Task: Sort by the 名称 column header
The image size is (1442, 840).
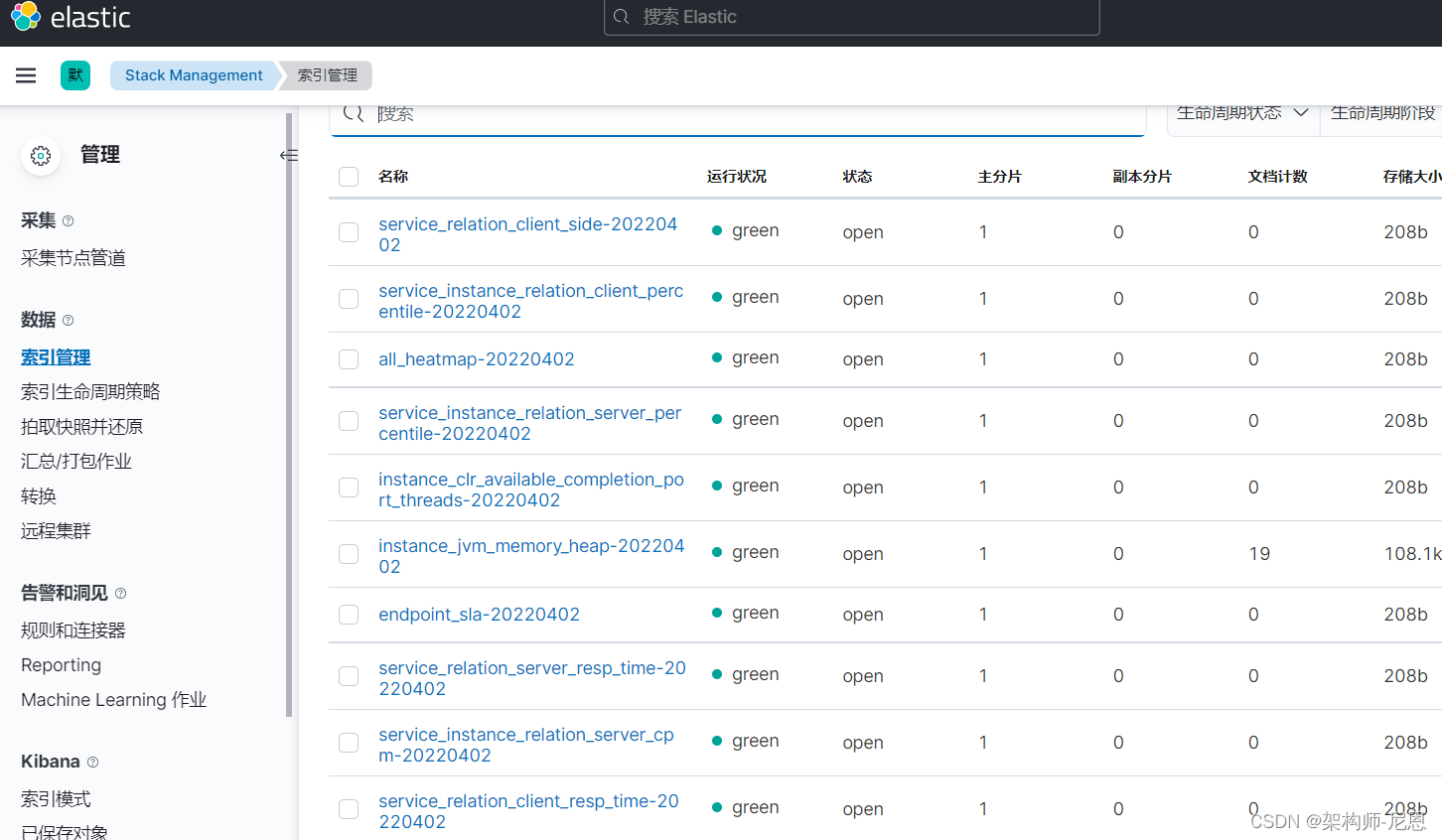Action: (393, 177)
